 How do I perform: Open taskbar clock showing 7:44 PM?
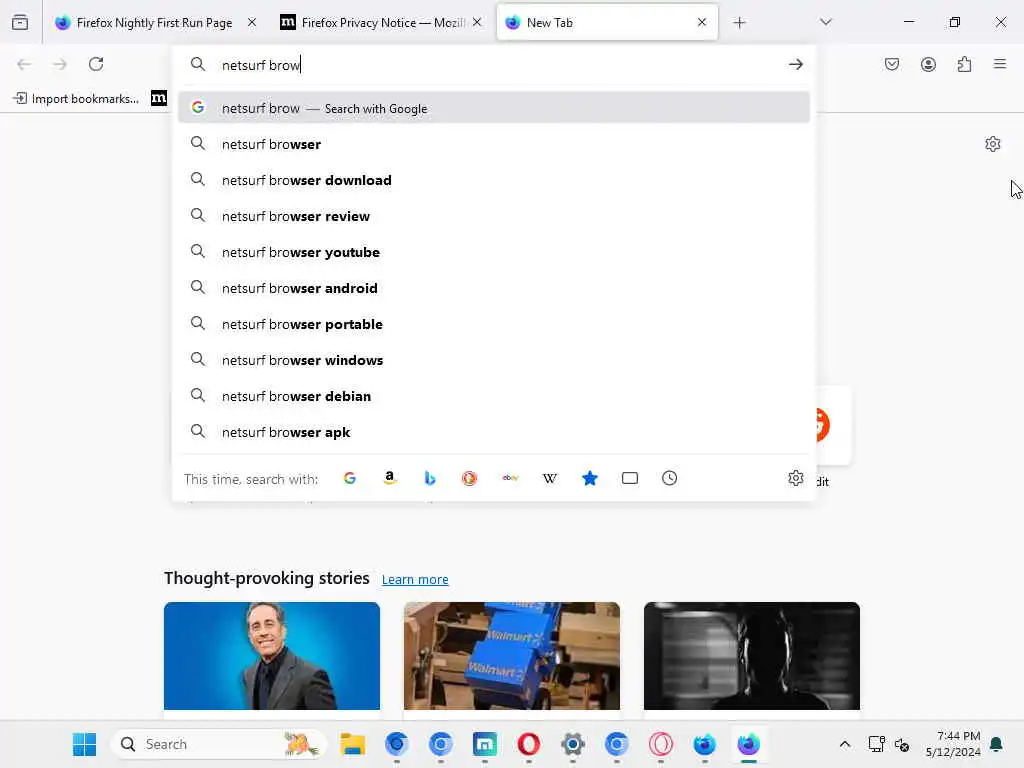[x=953, y=744]
